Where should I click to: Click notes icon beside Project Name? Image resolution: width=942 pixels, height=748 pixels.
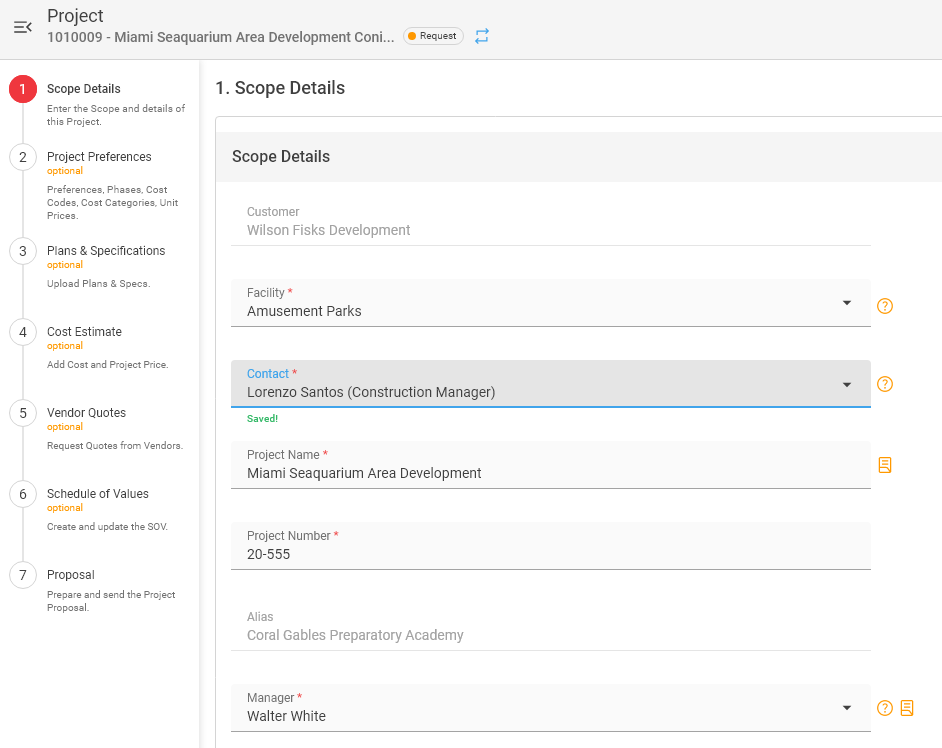tap(885, 465)
